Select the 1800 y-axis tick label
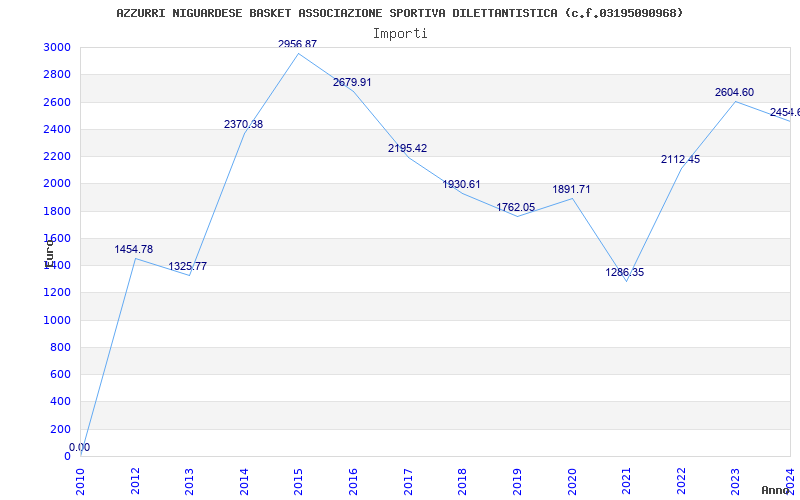Screen dimensions: 800x500 [x=57, y=211]
